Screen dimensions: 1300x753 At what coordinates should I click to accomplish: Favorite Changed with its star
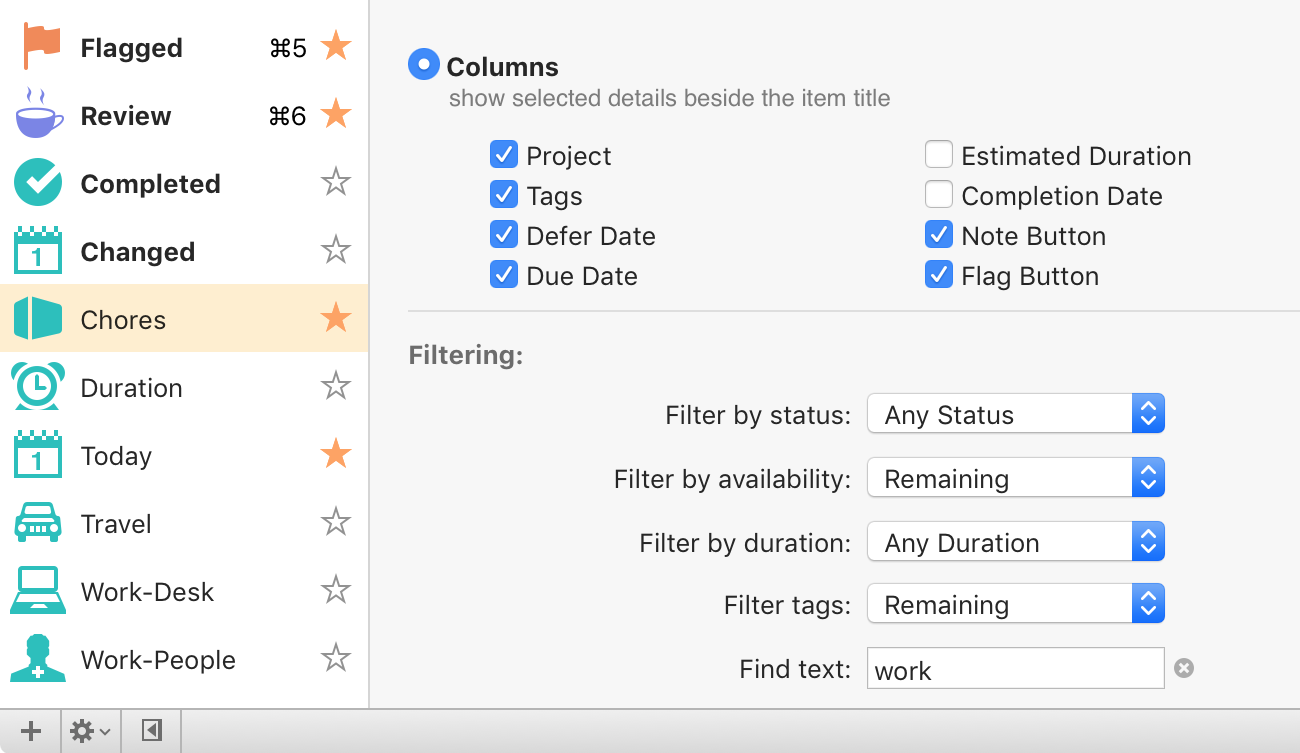(336, 250)
